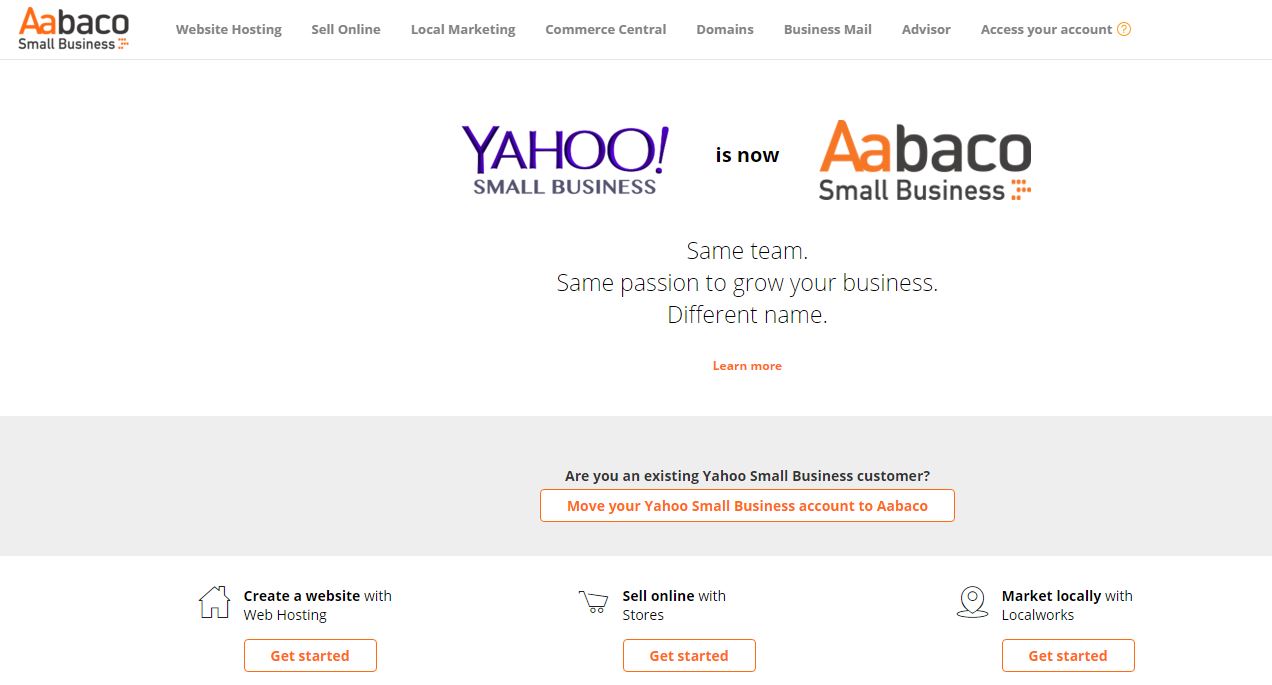Viewport: 1272px width, 685px height.
Task: Open Business Mail
Action: [x=828, y=29]
